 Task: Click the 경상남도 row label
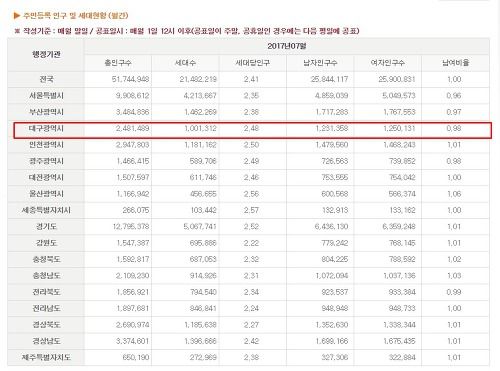click(46, 341)
